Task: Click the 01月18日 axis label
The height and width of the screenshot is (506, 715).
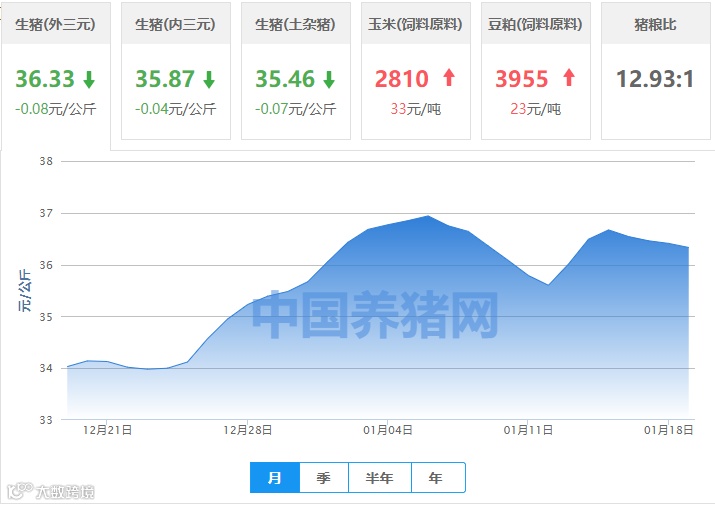Action: tap(668, 430)
